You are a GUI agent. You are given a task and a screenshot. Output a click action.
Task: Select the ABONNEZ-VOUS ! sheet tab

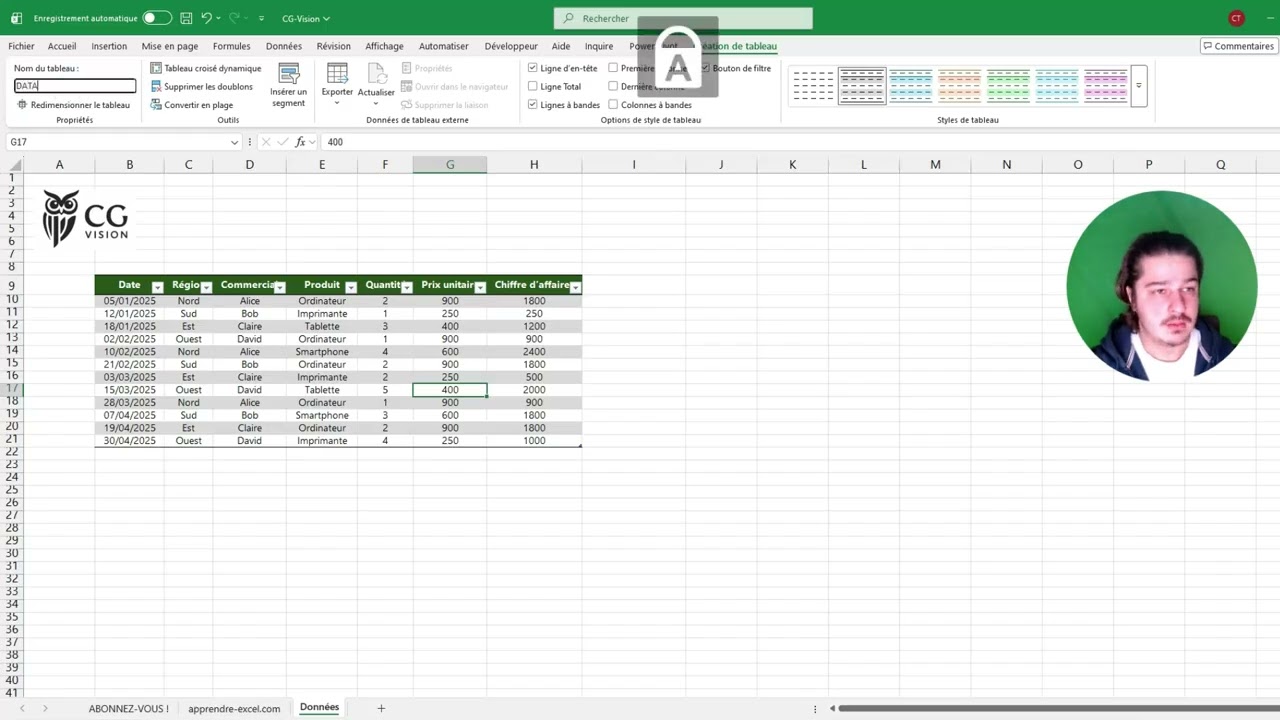pos(129,708)
